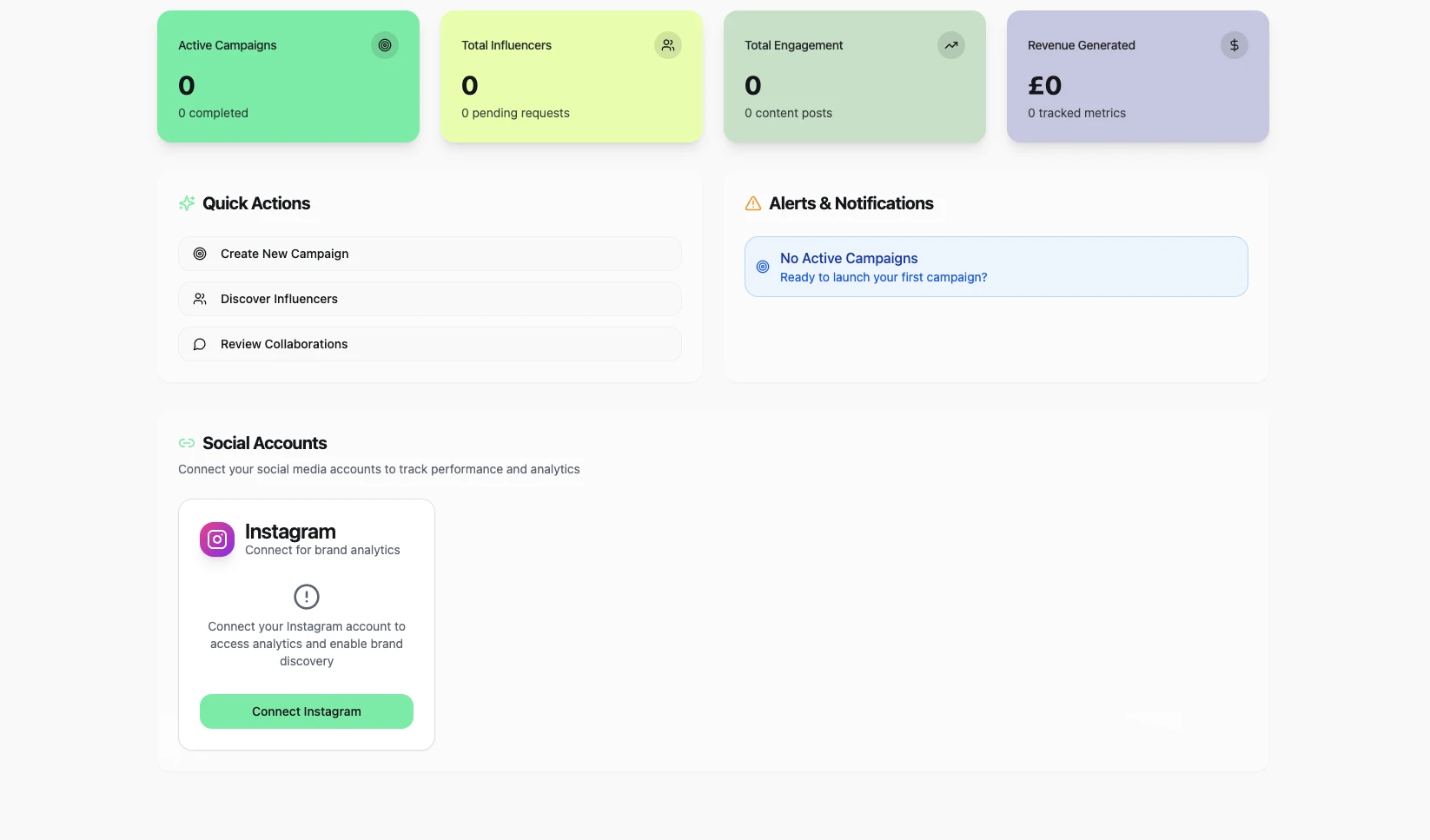Click the 'Quick Actions' heading
The width and height of the screenshot is (1430, 840).
256,203
